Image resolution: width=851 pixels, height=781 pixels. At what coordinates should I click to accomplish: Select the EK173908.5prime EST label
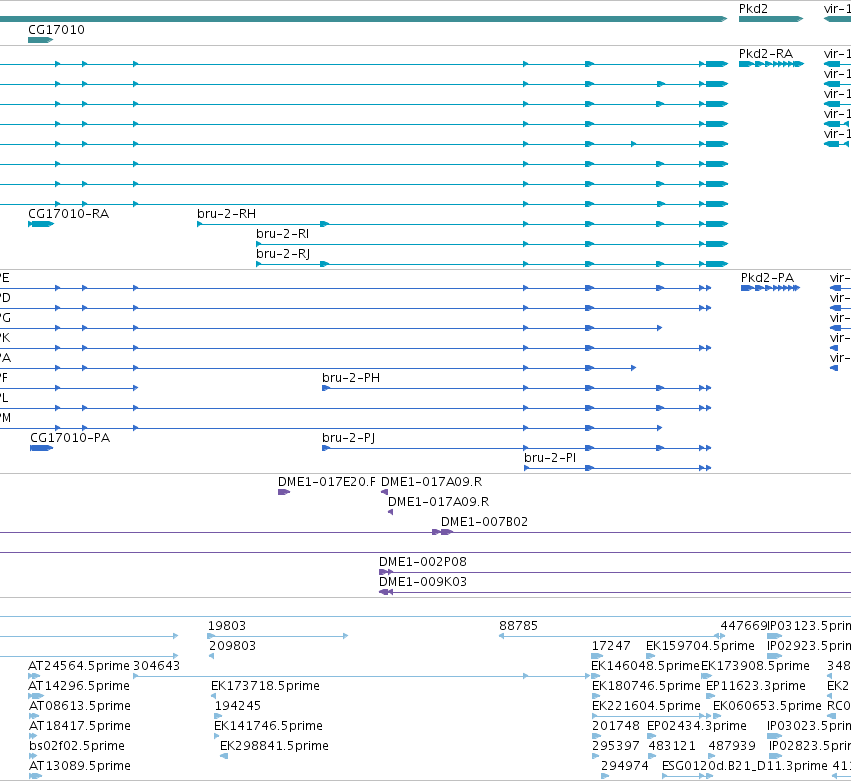coord(755,666)
